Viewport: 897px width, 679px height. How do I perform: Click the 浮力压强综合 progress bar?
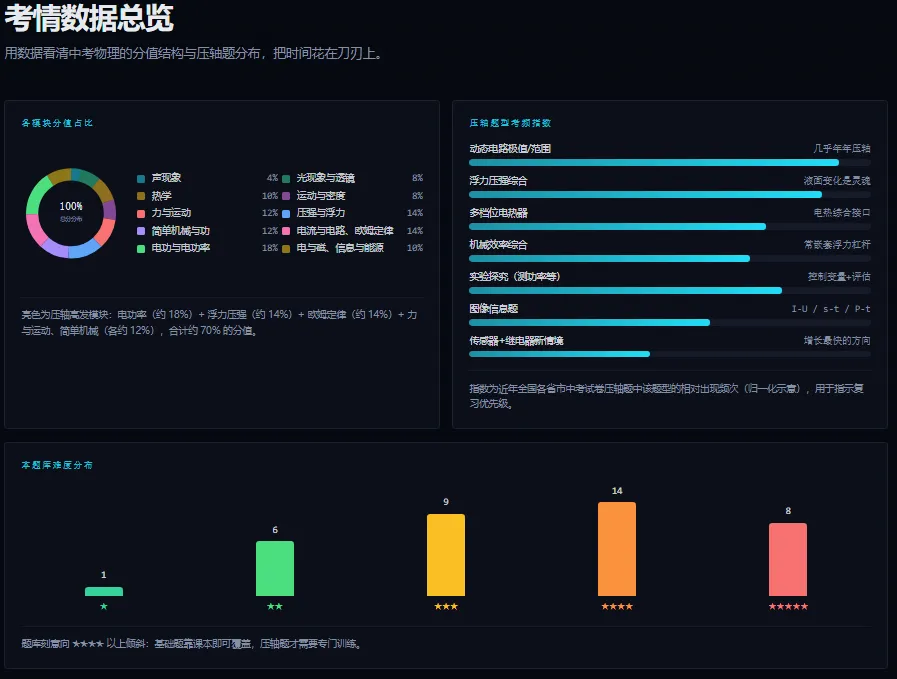coord(670,194)
